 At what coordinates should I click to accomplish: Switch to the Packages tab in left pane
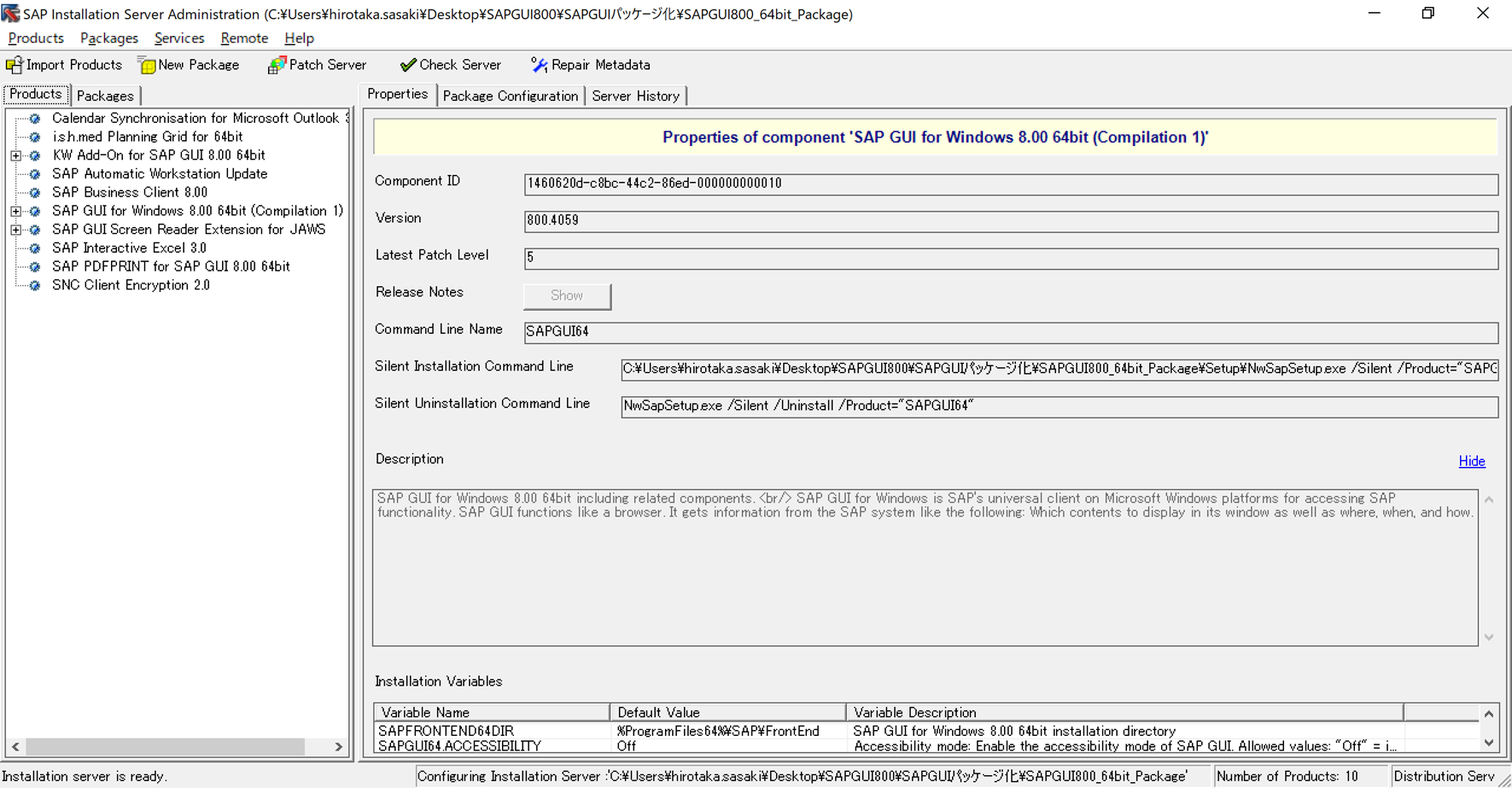pos(105,96)
